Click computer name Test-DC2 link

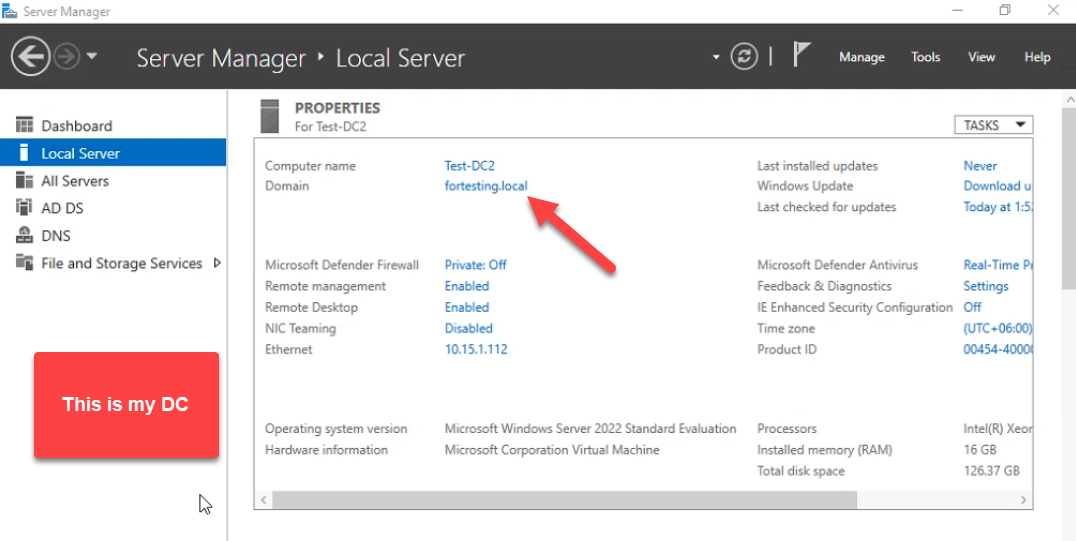469,165
